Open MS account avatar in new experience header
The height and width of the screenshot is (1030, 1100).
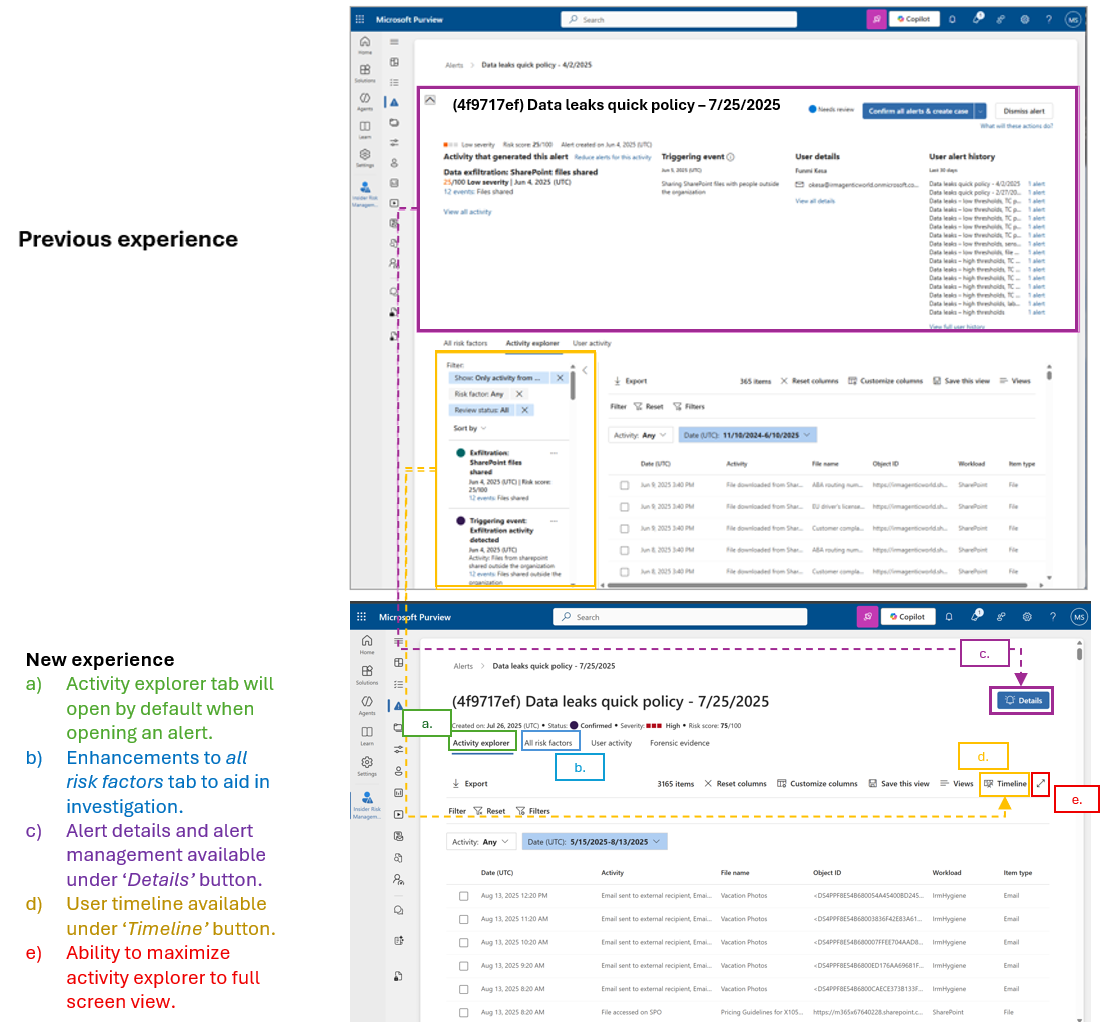[x=1079, y=617]
